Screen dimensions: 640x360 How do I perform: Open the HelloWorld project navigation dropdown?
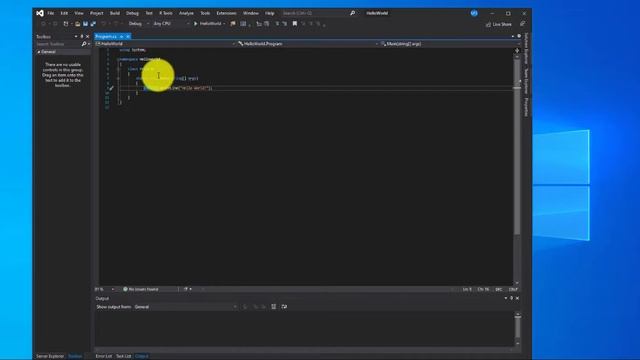coord(165,44)
